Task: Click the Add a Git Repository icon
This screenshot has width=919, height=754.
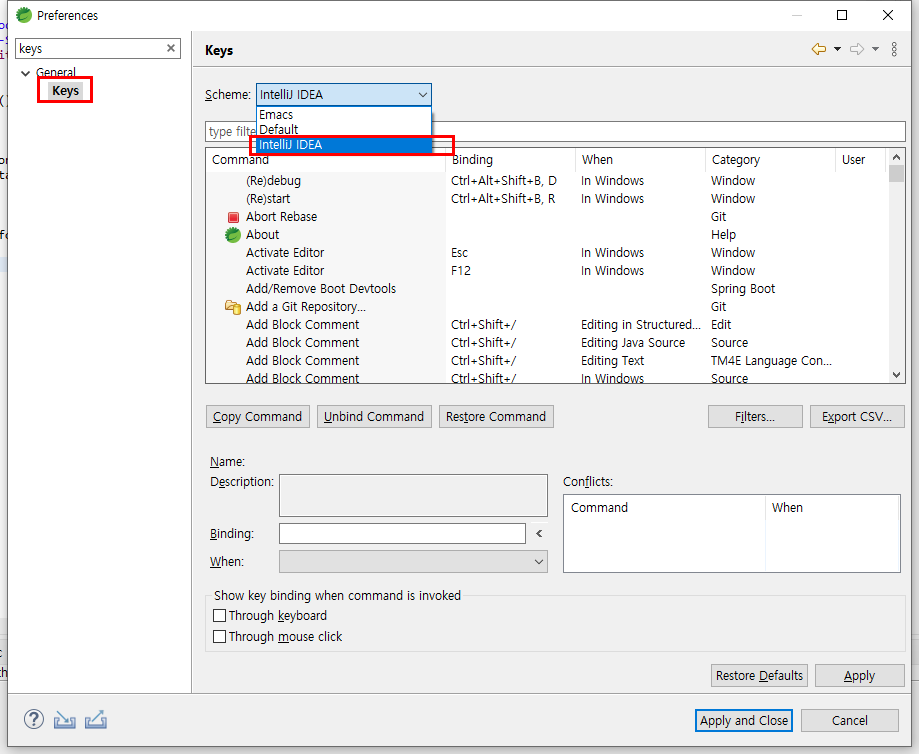Action: coord(233,307)
